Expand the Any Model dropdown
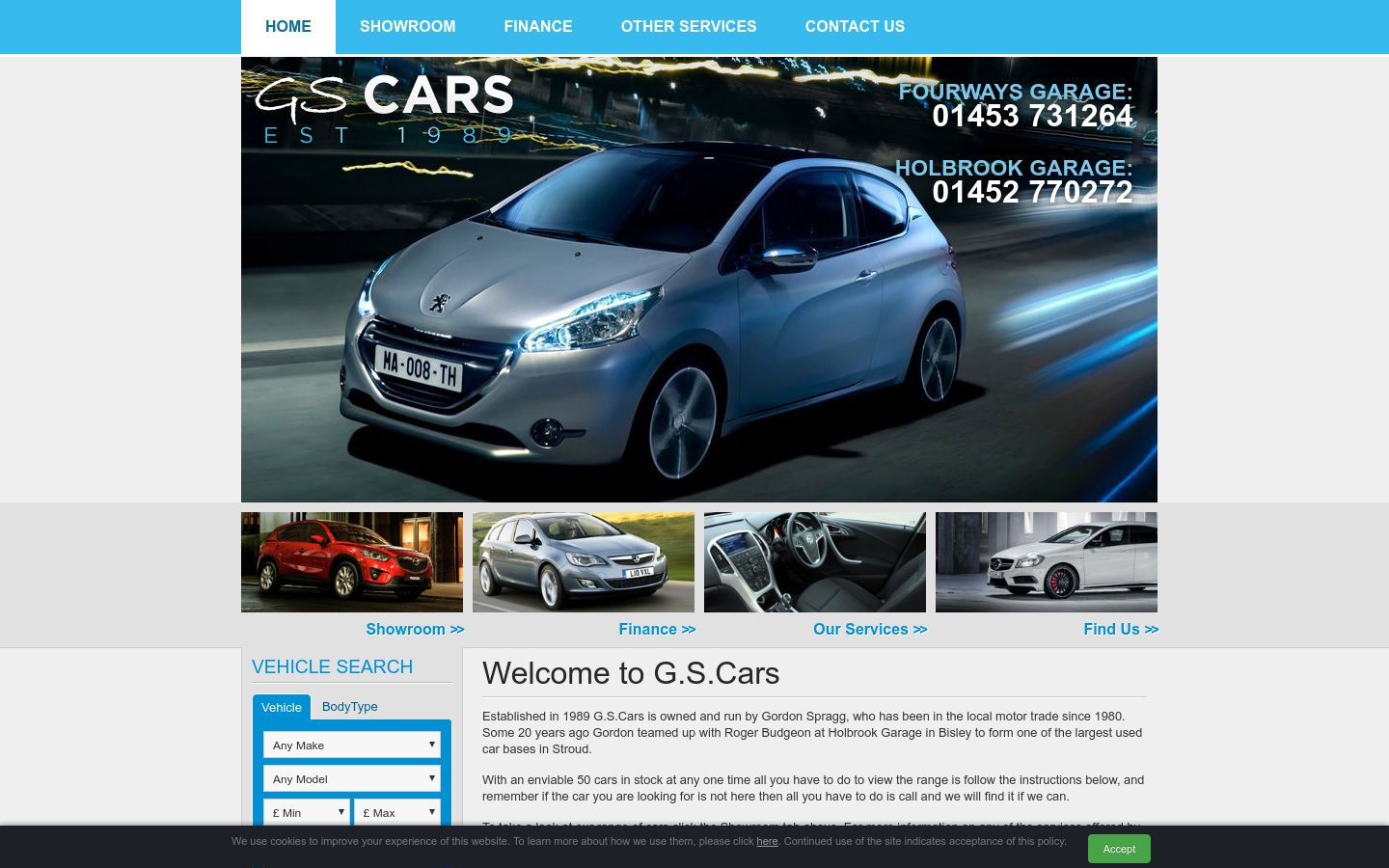1389x868 pixels. pyautogui.click(x=352, y=778)
